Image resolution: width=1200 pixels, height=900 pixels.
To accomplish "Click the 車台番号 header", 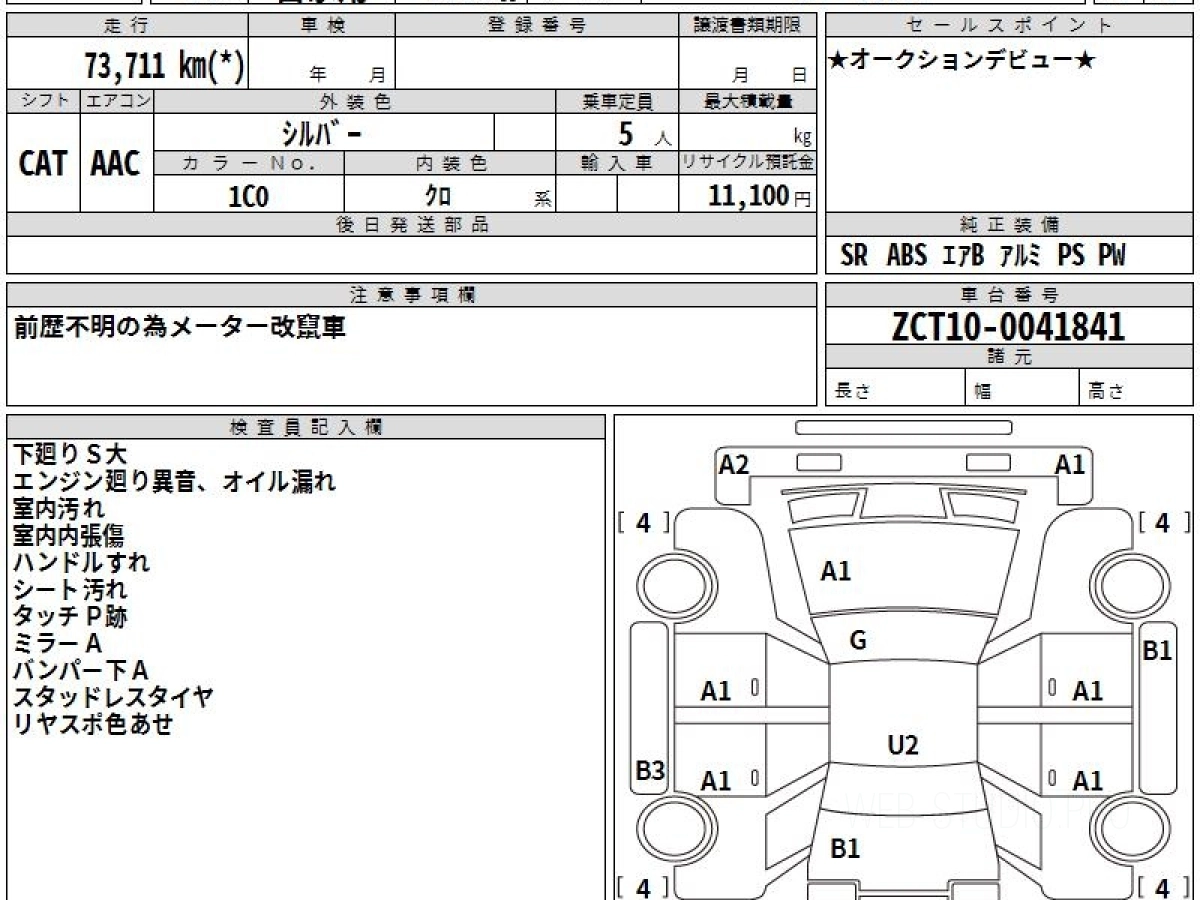I will 1009,295.
